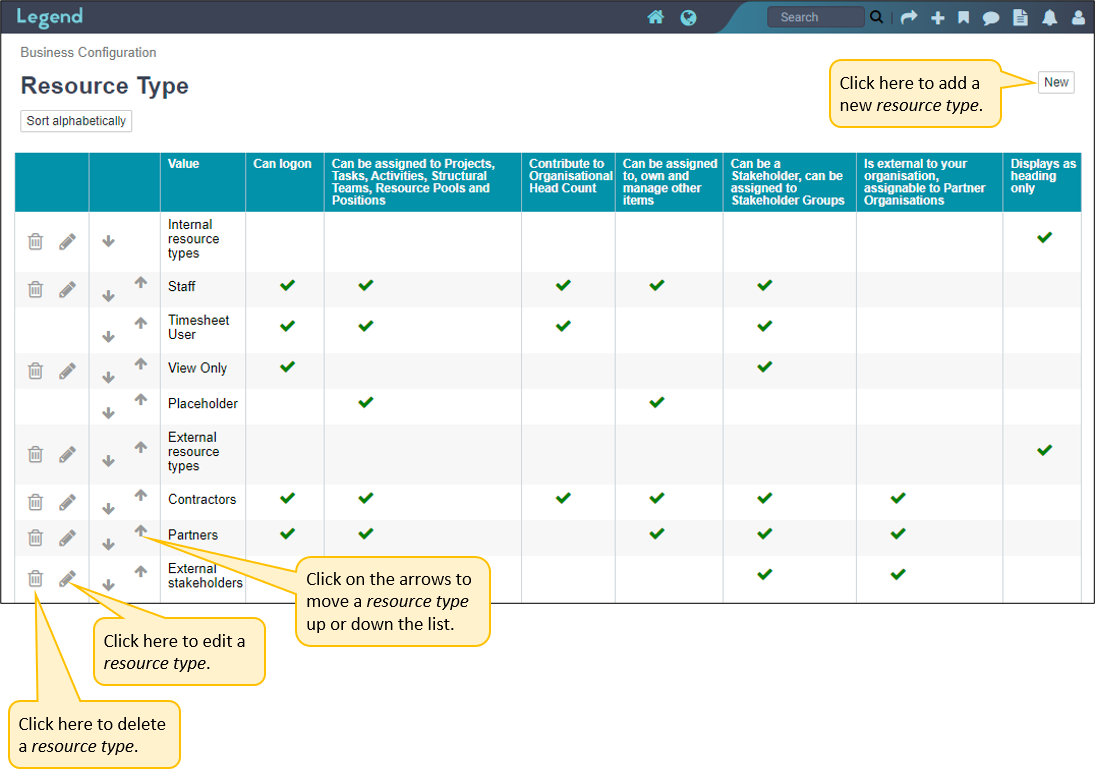Image resolution: width=1095 pixels, height=769 pixels.
Task: Move Placeholder up the list
Action: tap(141, 400)
